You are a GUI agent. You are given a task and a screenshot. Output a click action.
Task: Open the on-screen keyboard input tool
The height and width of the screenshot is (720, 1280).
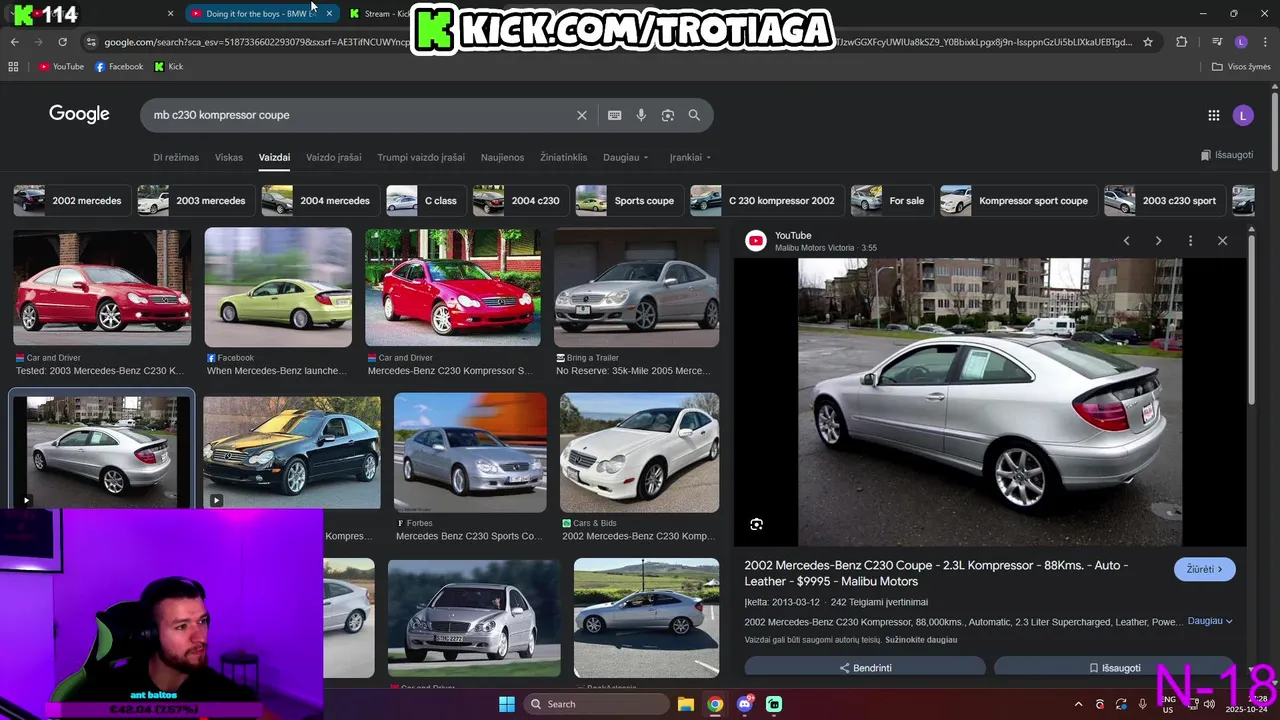click(614, 115)
